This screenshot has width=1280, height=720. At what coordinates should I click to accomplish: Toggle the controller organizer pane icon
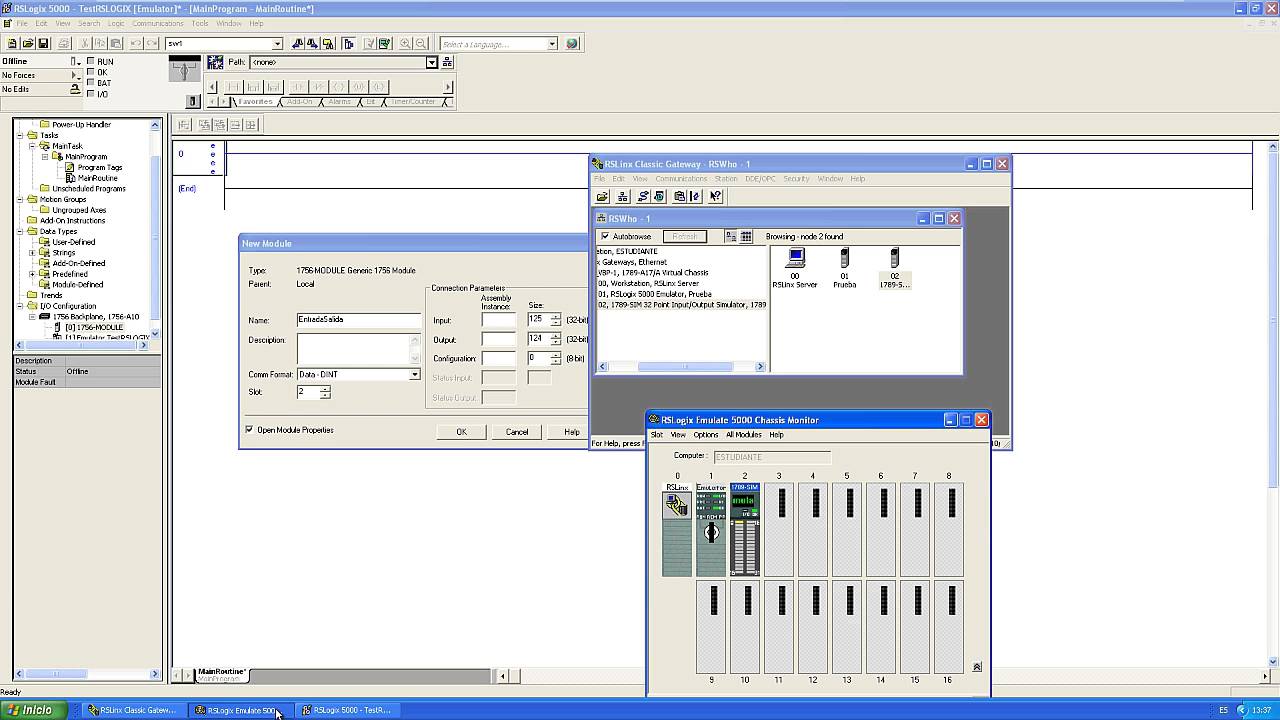click(x=348, y=44)
